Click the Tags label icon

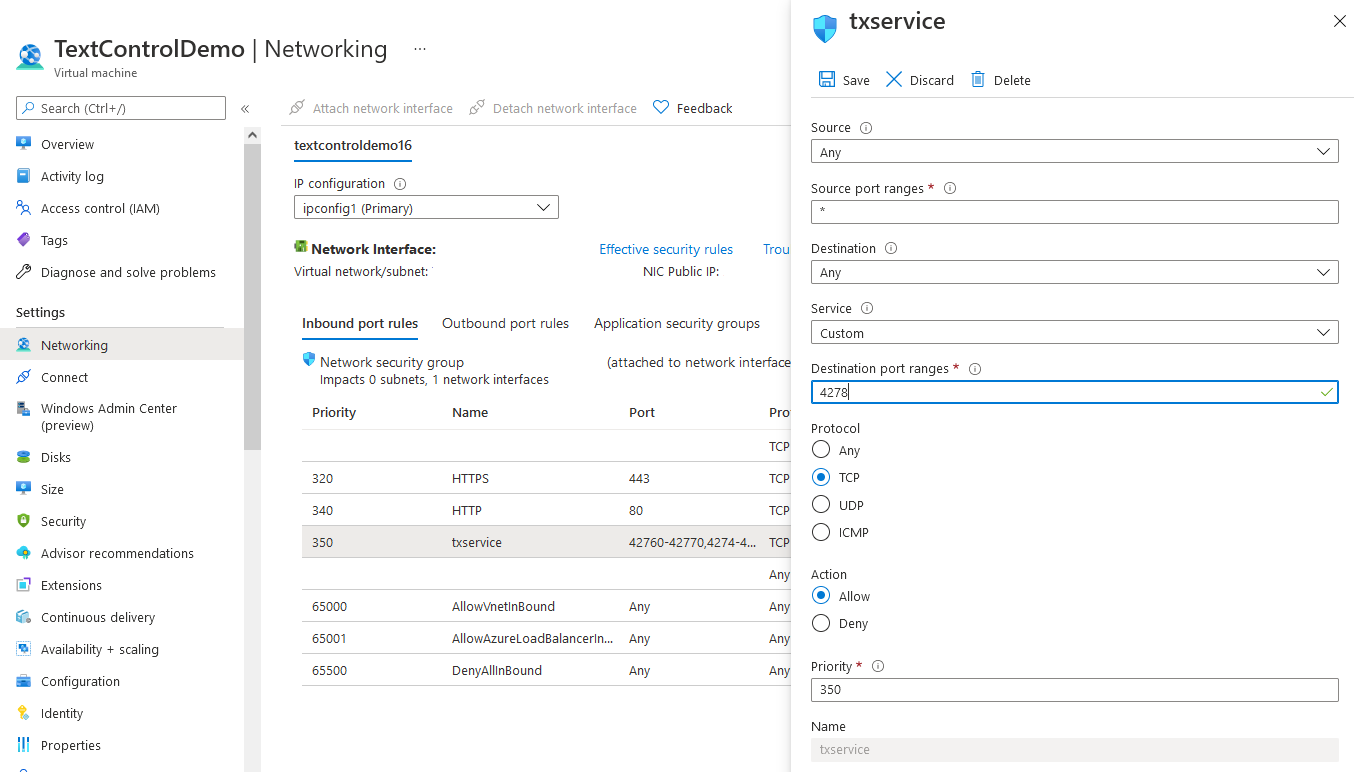pos(24,240)
